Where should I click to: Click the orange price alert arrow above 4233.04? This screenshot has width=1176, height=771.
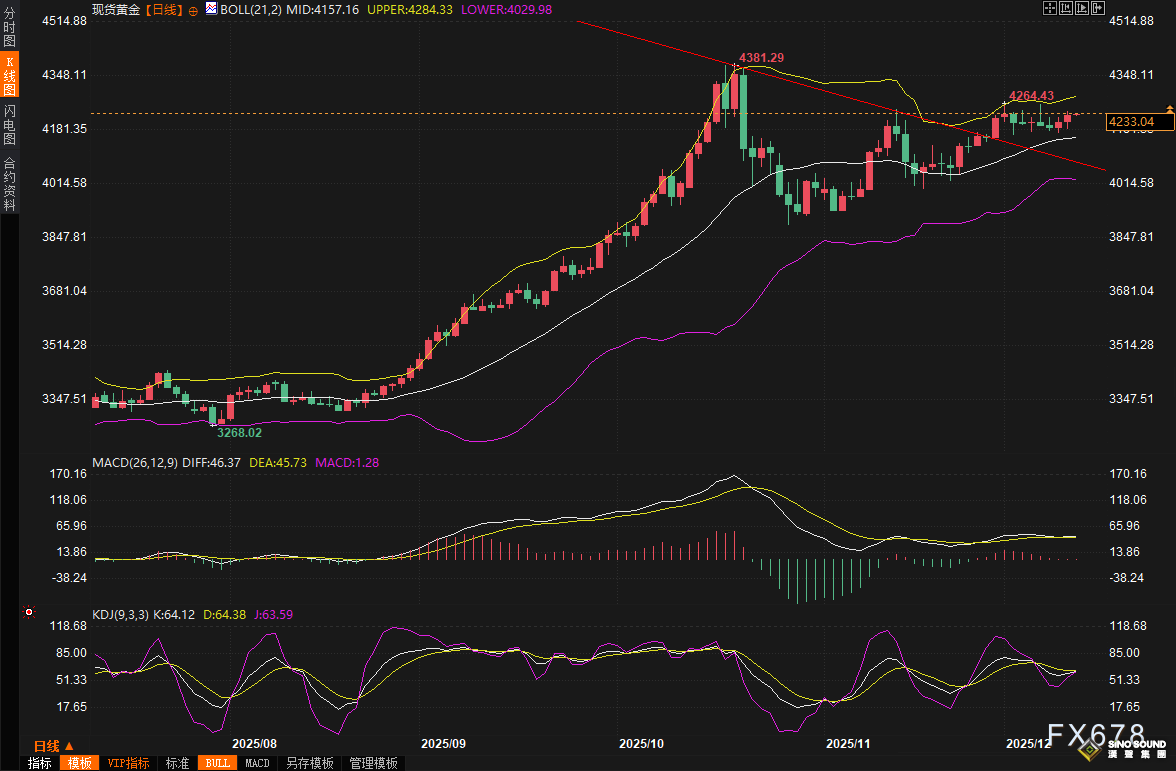[1169, 106]
